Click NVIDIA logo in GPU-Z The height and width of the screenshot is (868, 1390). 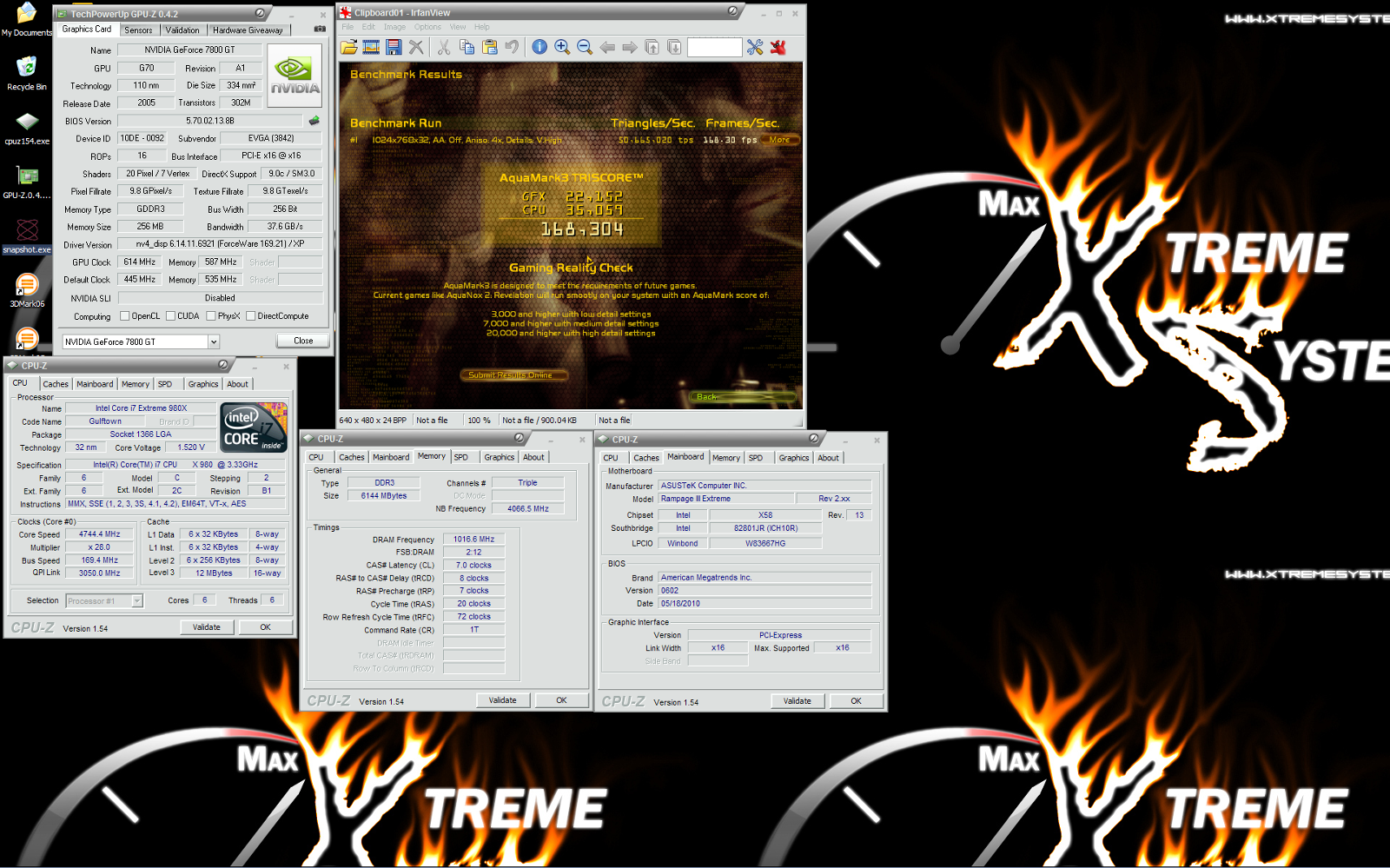click(295, 76)
